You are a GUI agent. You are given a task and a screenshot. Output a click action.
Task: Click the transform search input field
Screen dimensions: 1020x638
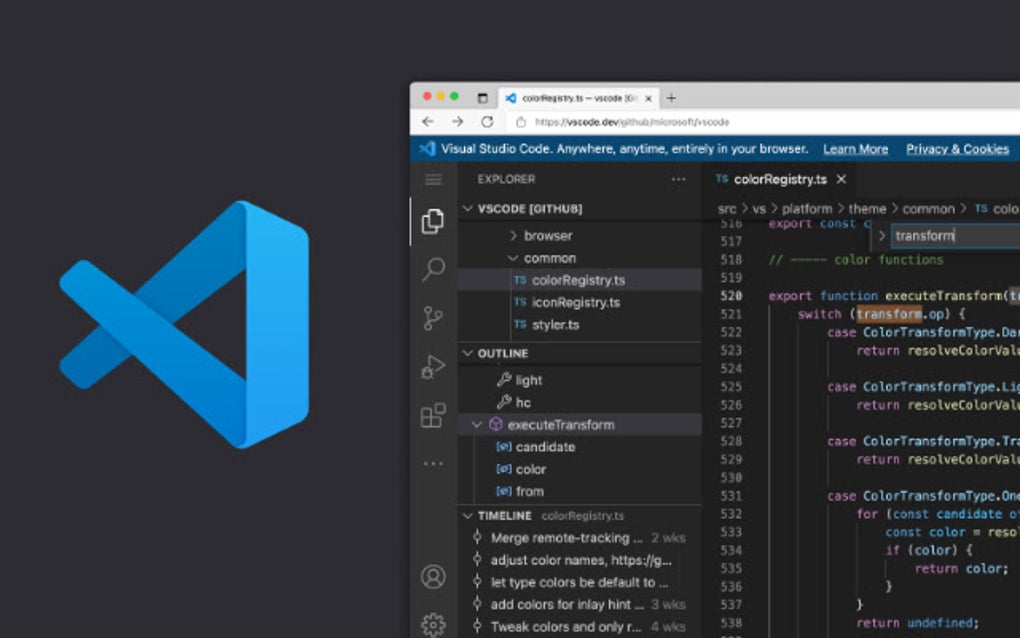pyautogui.click(x=925, y=236)
